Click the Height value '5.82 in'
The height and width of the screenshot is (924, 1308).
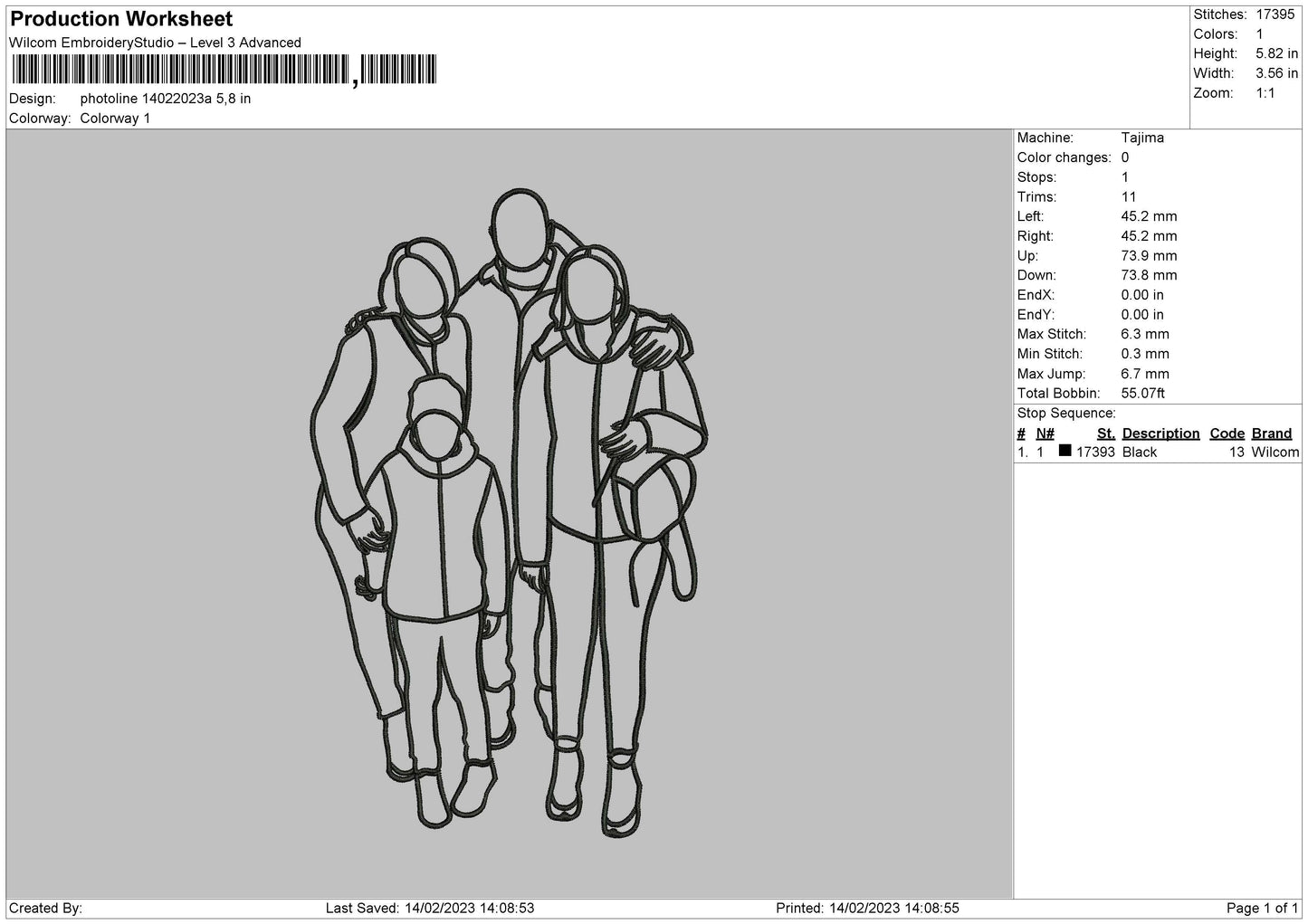(x=1277, y=53)
